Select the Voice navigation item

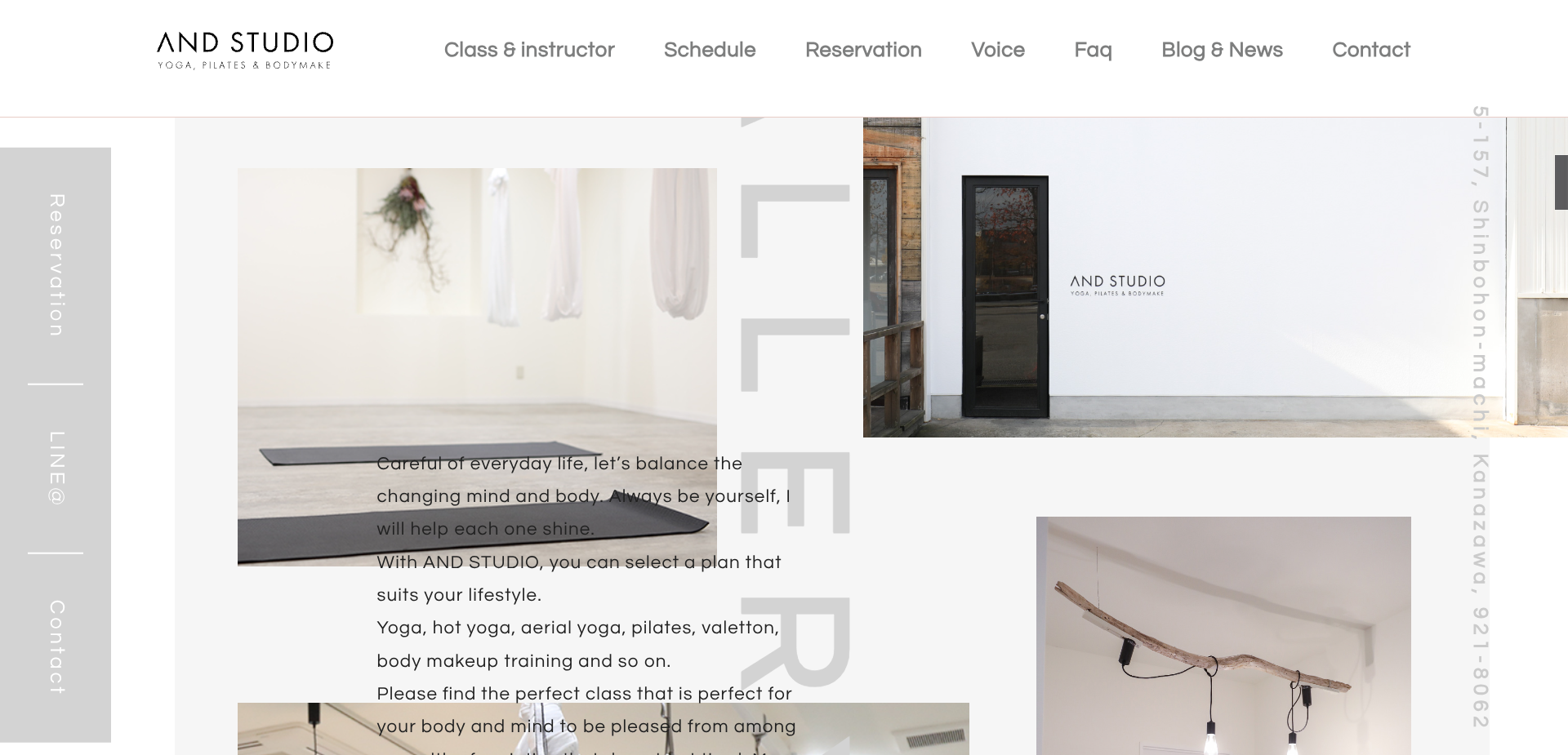coord(998,50)
